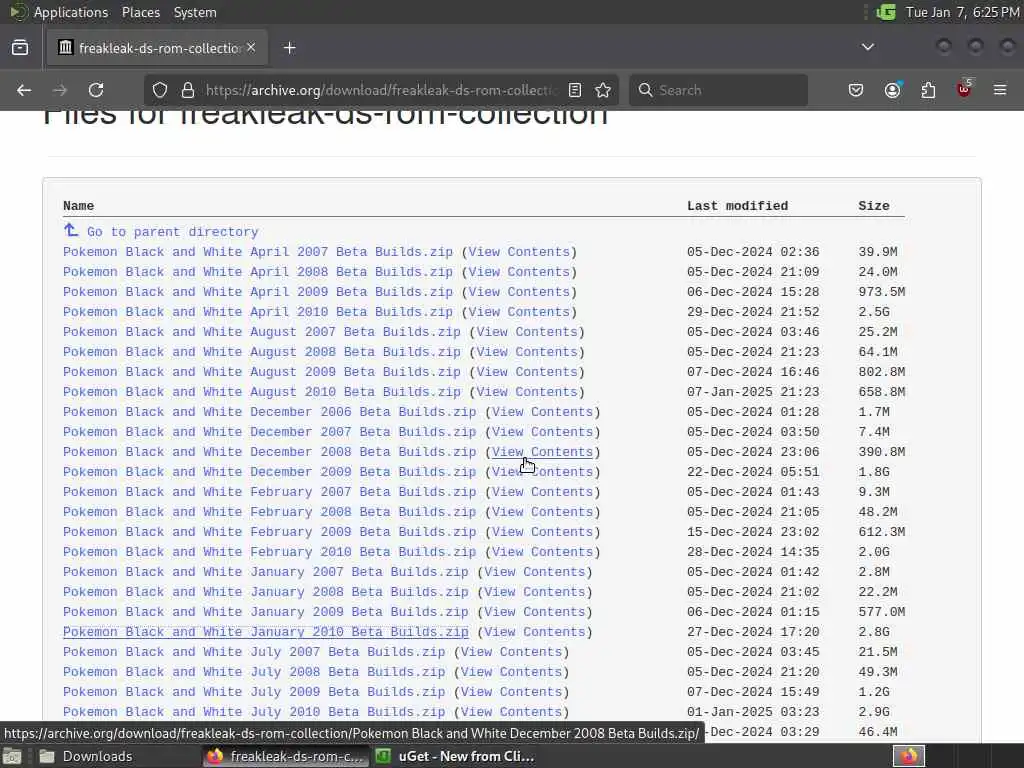Download February 2009 Beta Builds.zip

point(270,532)
